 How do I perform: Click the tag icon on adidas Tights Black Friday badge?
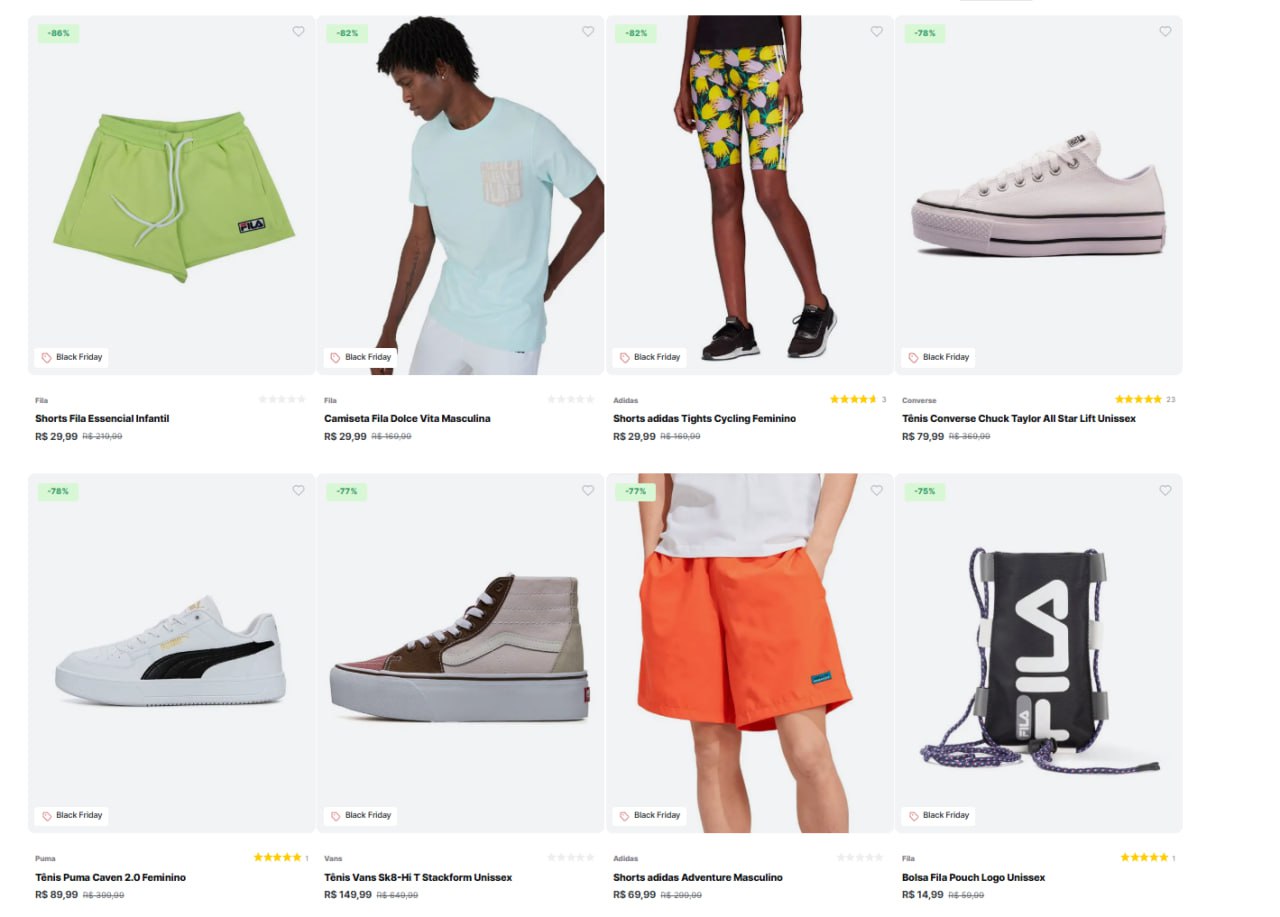click(623, 357)
